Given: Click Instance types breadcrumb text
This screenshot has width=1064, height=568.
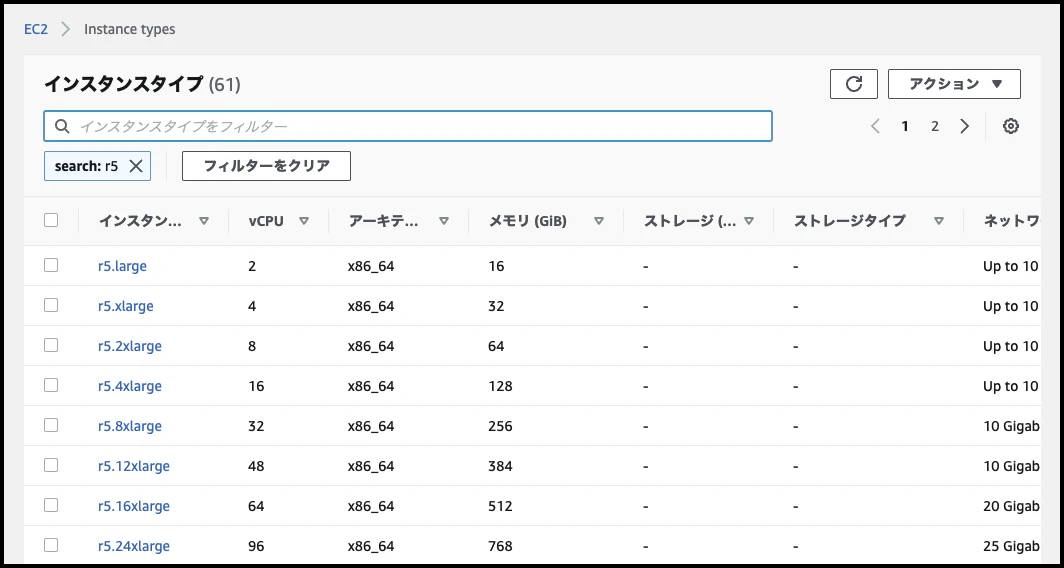Looking at the screenshot, I should (130, 29).
